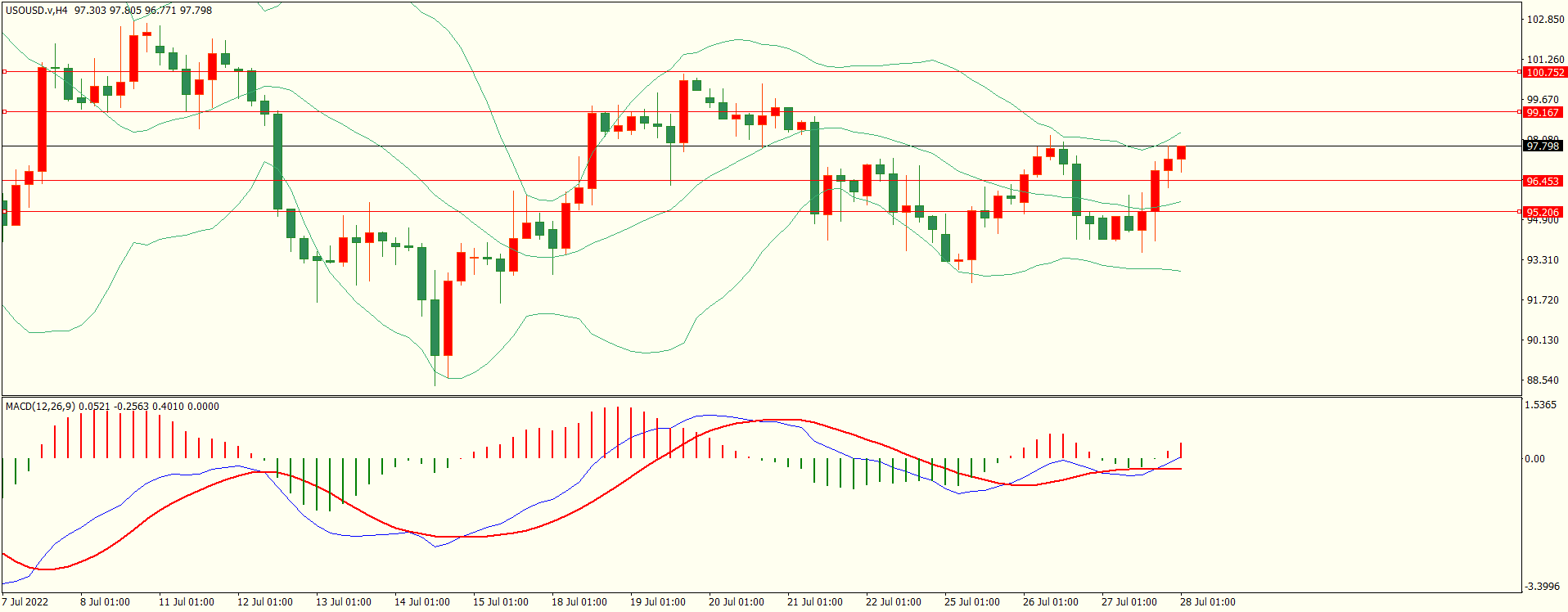Image resolution: width=1568 pixels, height=612 pixels.
Task: Click the 28 Jul 01:00 date label
Action: click(1207, 602)
